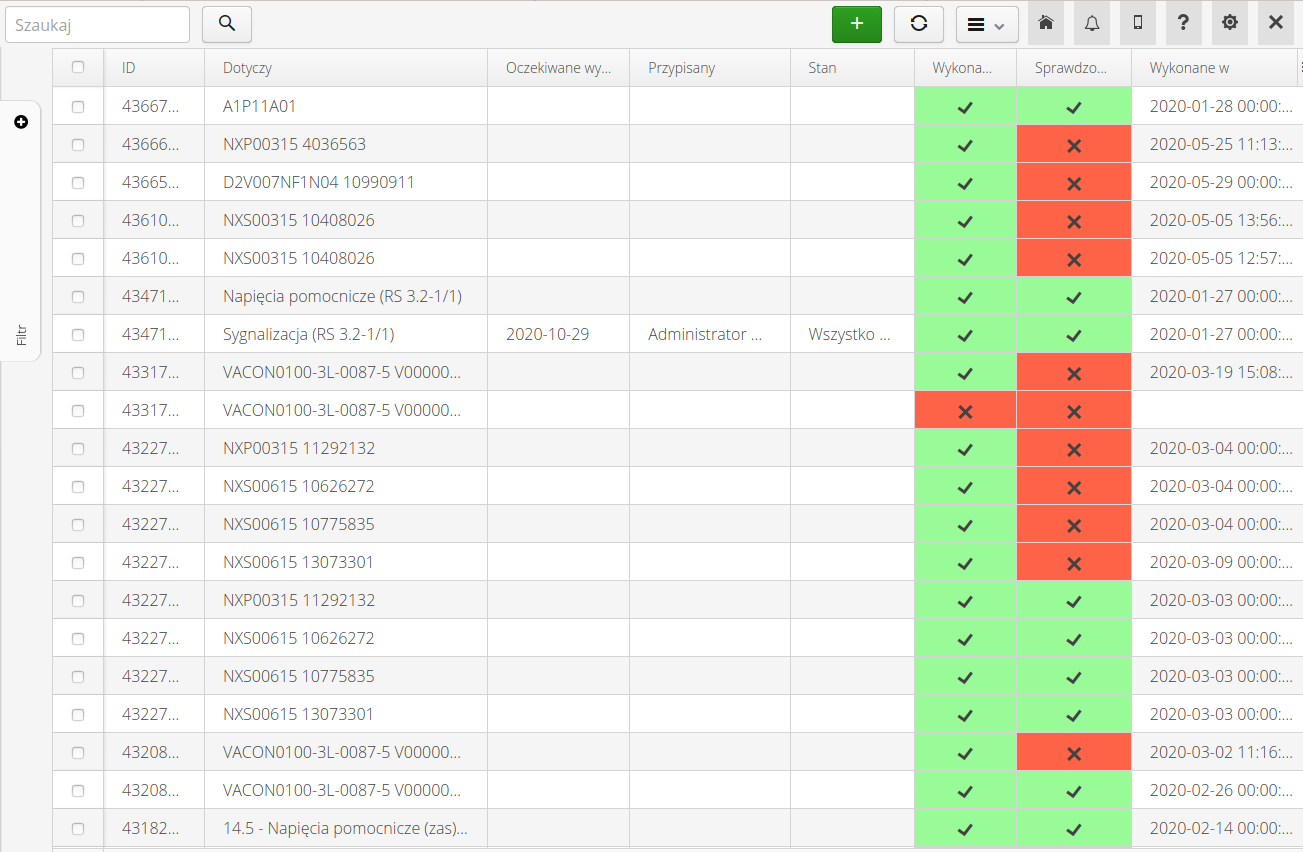Sort by the Dotyczy column header
The width and height of the screenshot is (1303, 852).
[x=248, y=68]
